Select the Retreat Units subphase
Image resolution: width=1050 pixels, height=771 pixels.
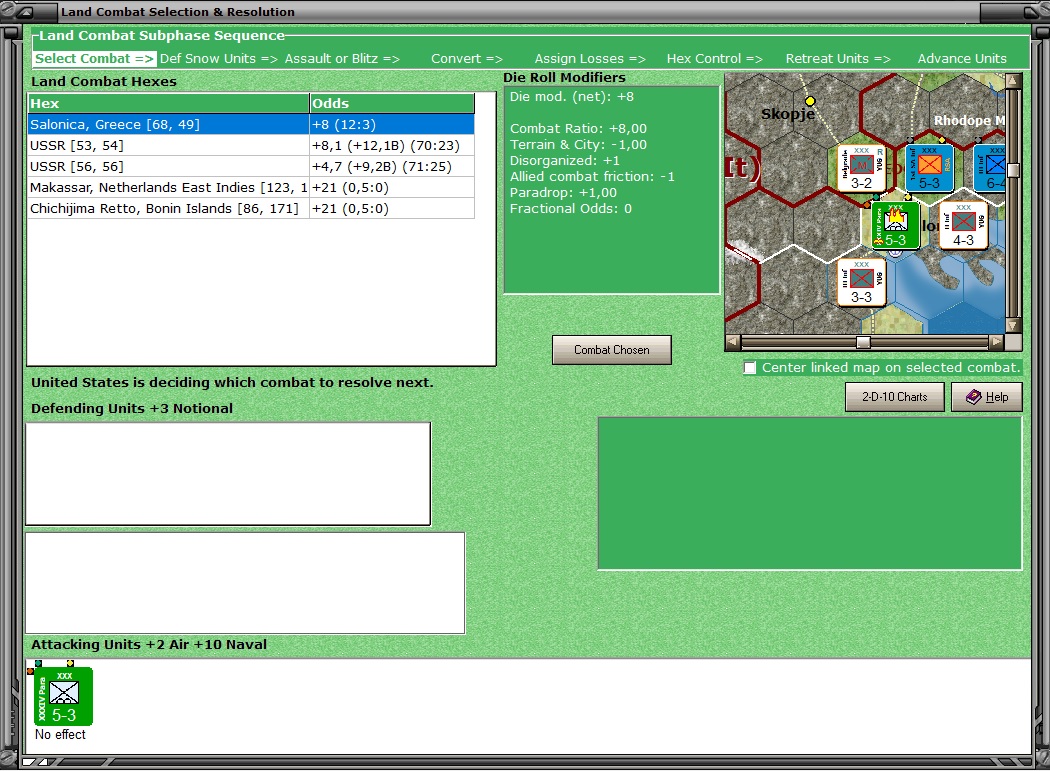point(838,58)
